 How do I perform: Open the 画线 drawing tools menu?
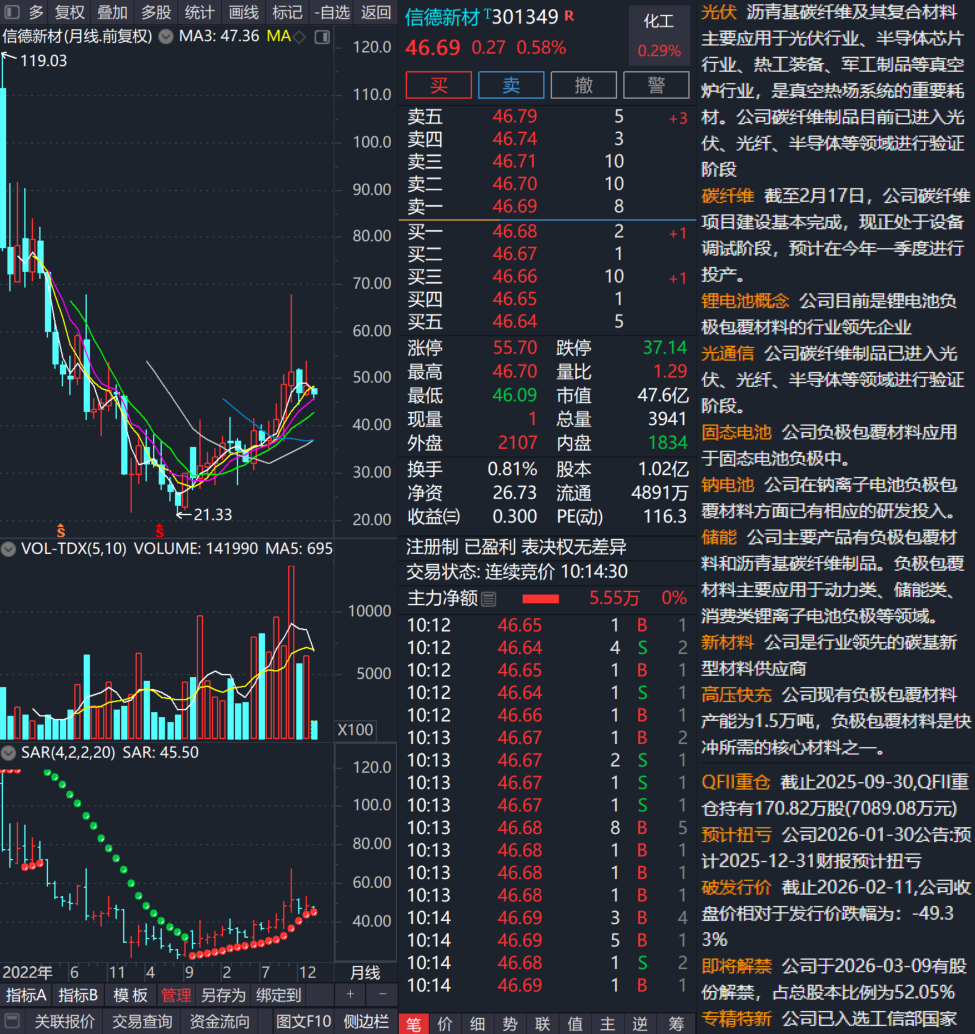[243, 12]
